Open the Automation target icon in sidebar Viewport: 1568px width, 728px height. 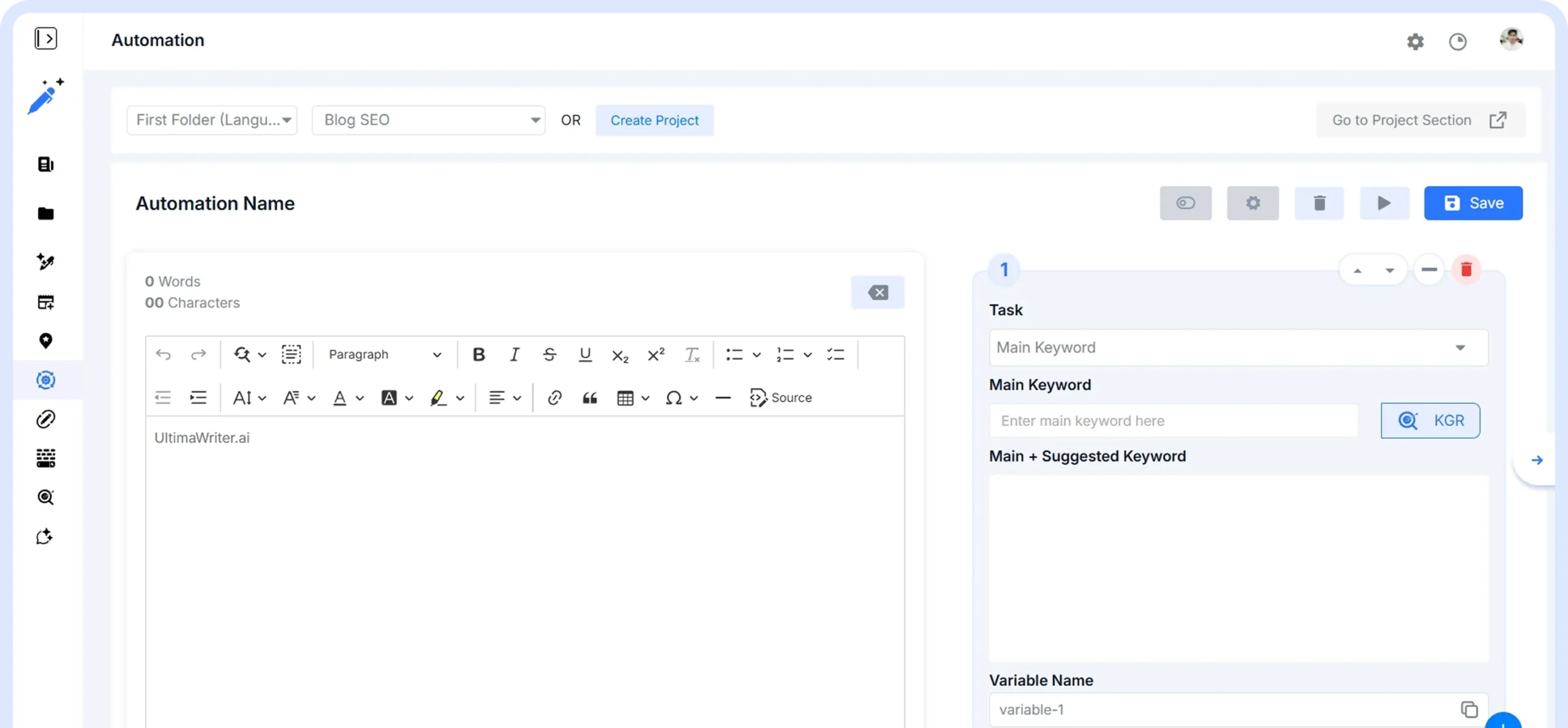[46, 380]
